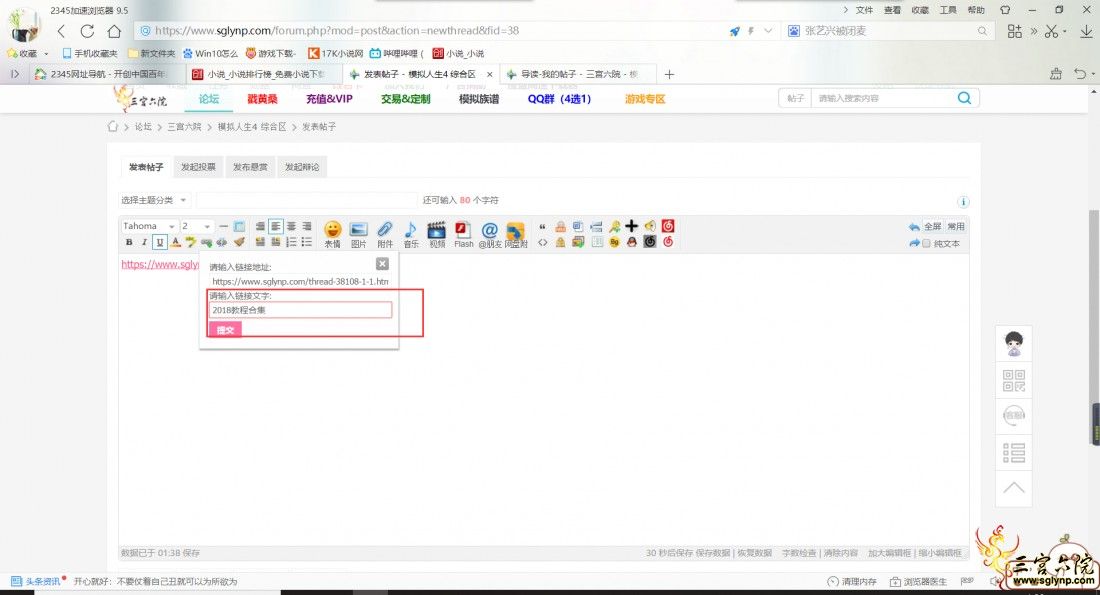Click the list view sidebar icon
Screen dimensions: 1100x595
(x=1014, y=453)
